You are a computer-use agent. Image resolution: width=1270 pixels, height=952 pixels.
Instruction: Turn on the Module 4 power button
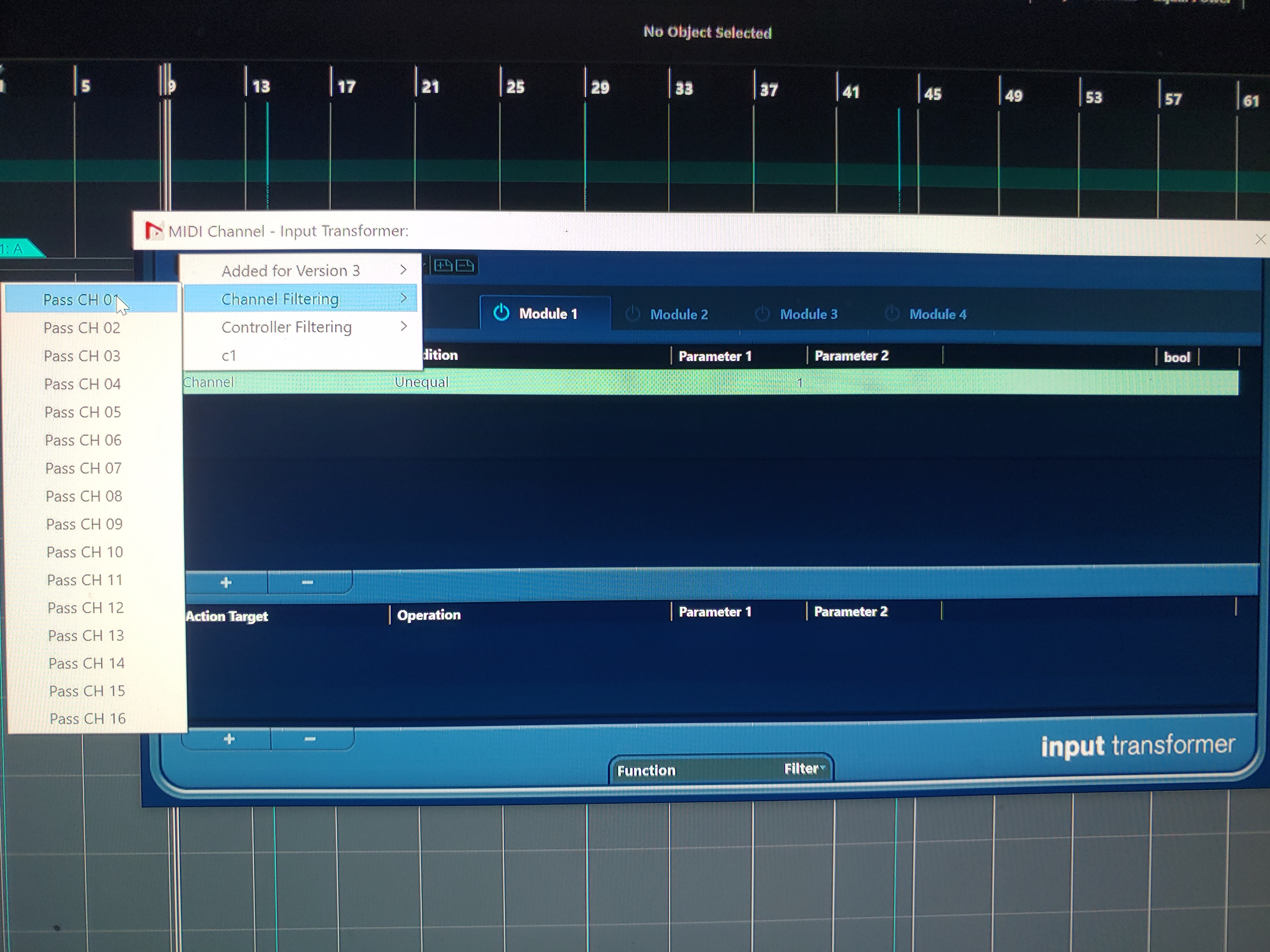[892, 313]
